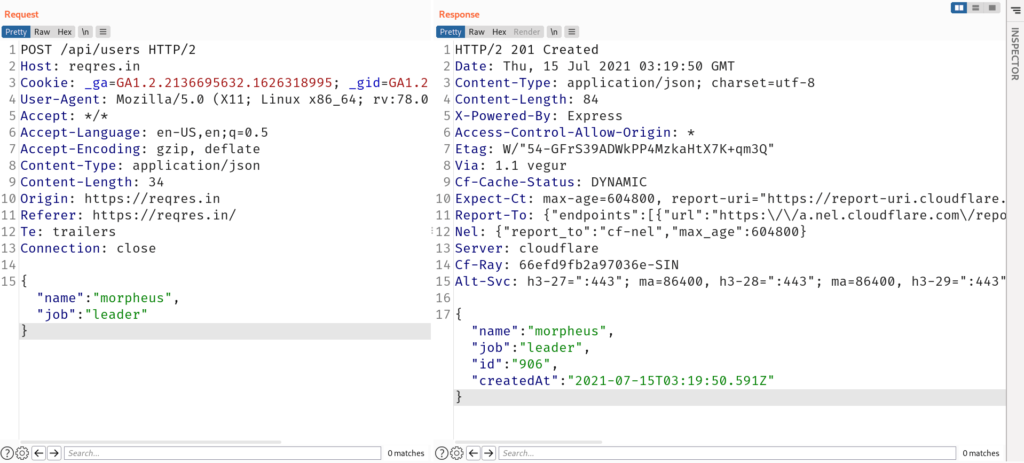1024x463 pixels.
Task: Click Request horizontal scrollbar
Action: (150, 442)
